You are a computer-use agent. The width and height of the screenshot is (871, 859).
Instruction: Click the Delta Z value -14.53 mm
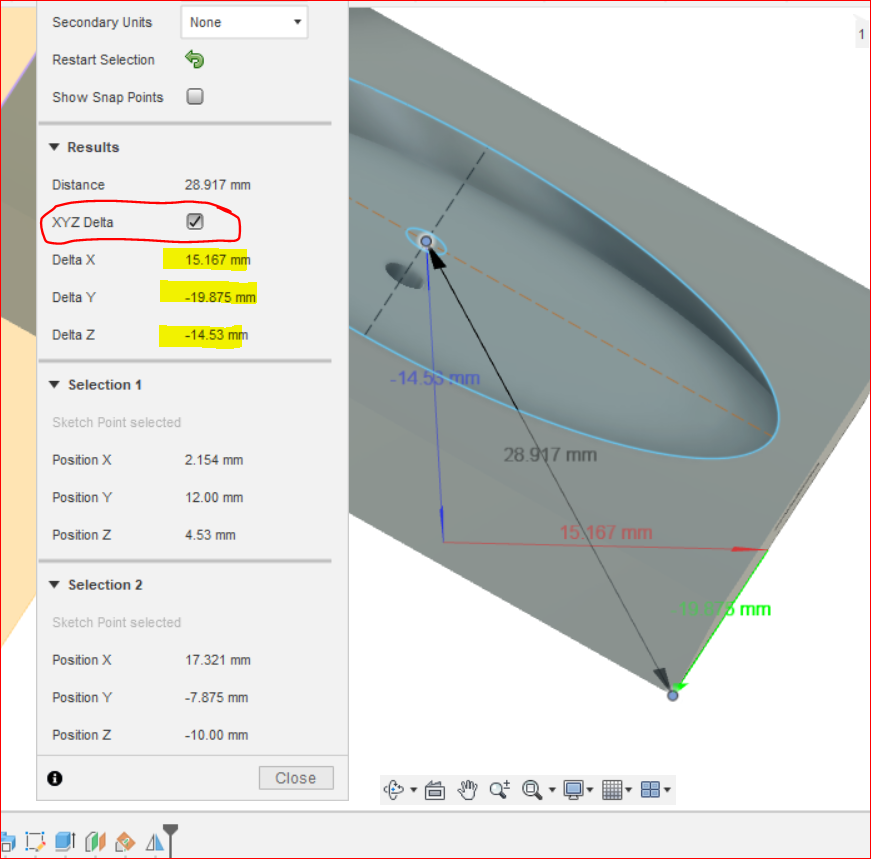click(x=216, y=334)
